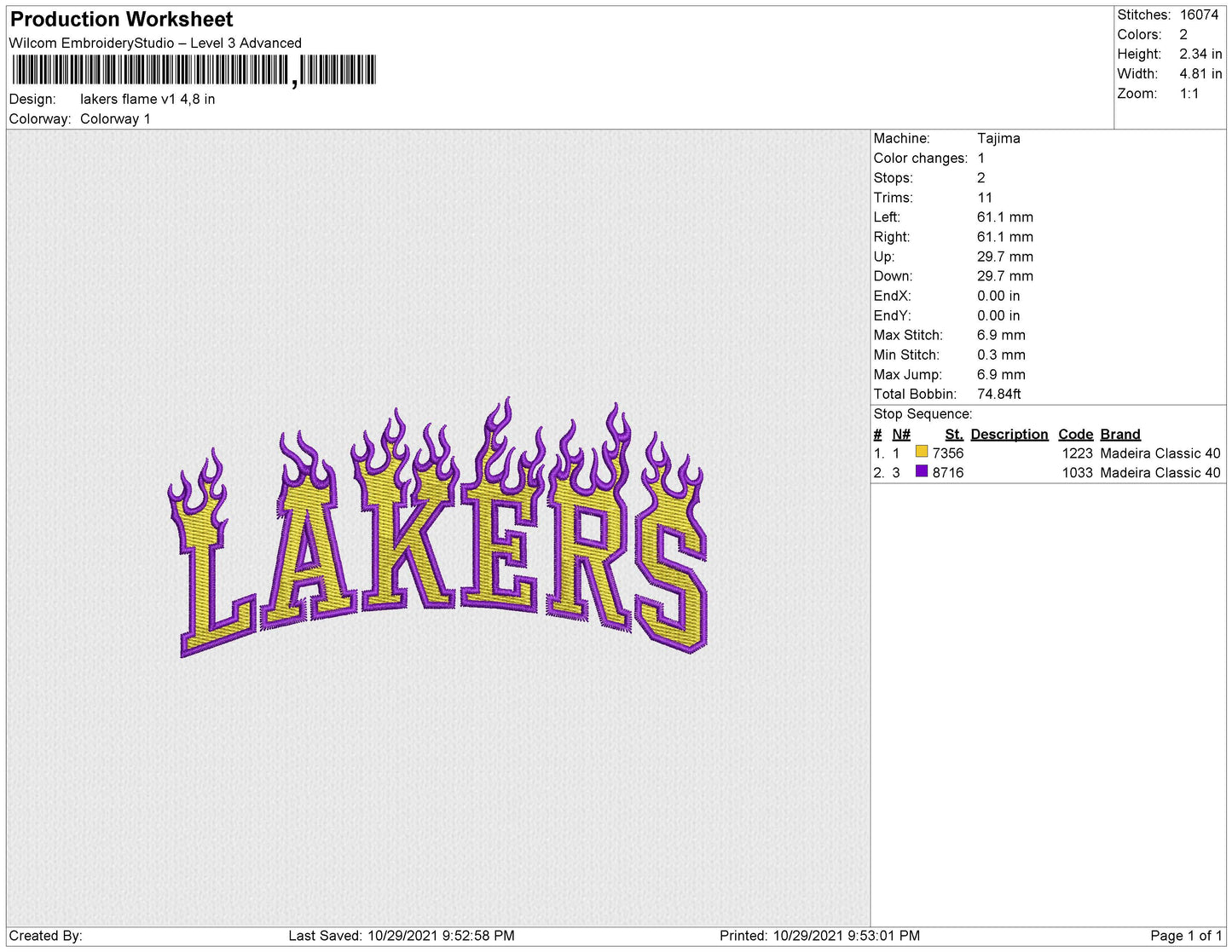Click the 'Code' column header
The height and width of the screenshot is (952, 1232).
1076,435
